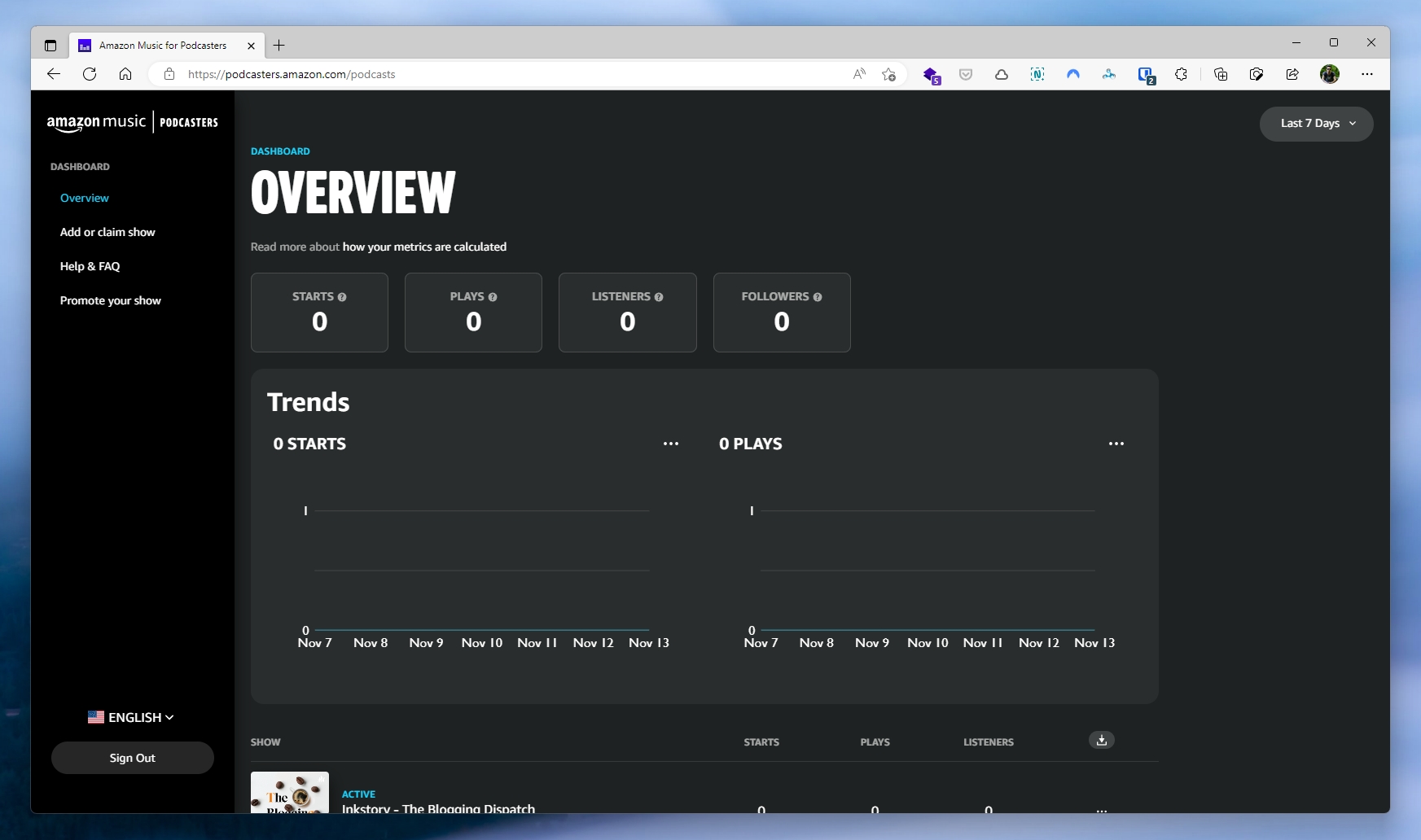Open Help & FAQ page
This screenshot has height=840, width=1421.
coord(90,266)
